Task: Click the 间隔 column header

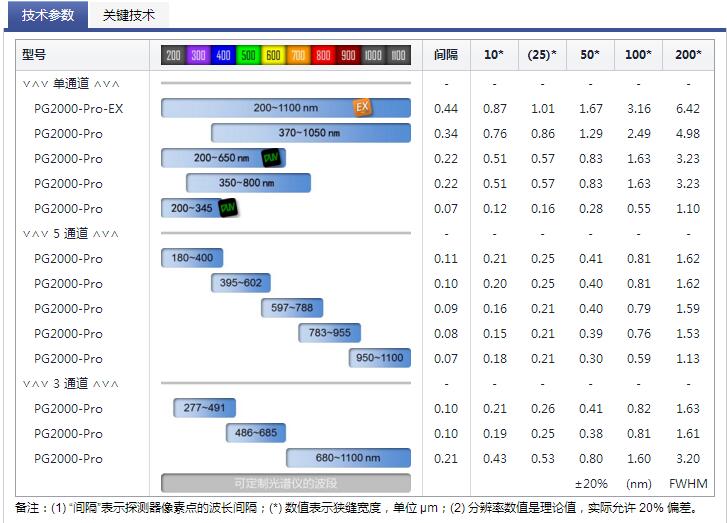Action: 446,55
